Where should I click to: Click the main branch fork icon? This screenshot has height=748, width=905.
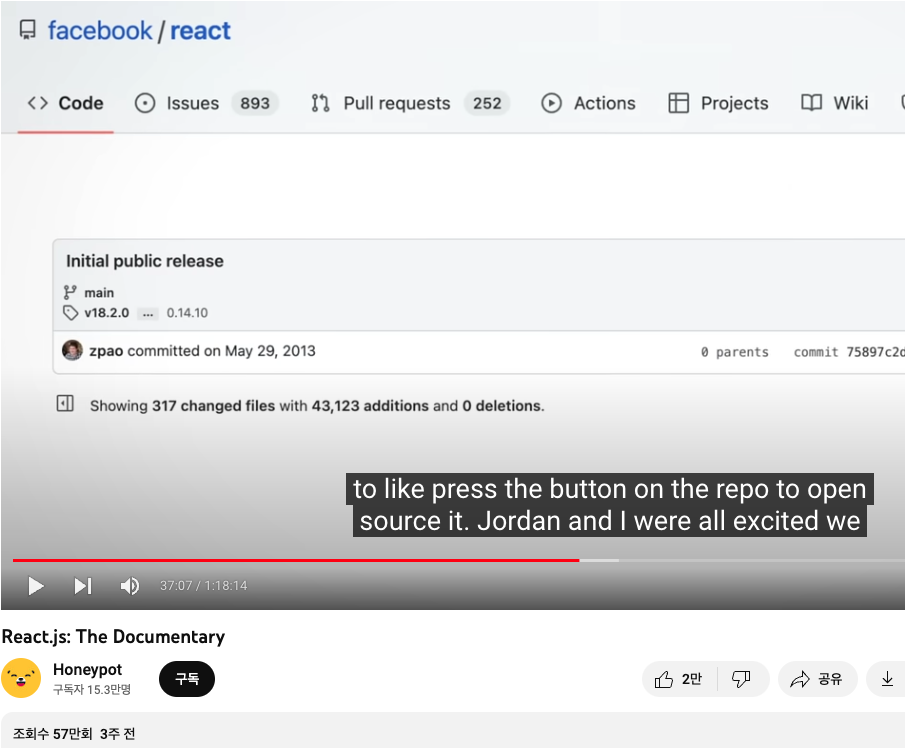click(x=69, y=292)
